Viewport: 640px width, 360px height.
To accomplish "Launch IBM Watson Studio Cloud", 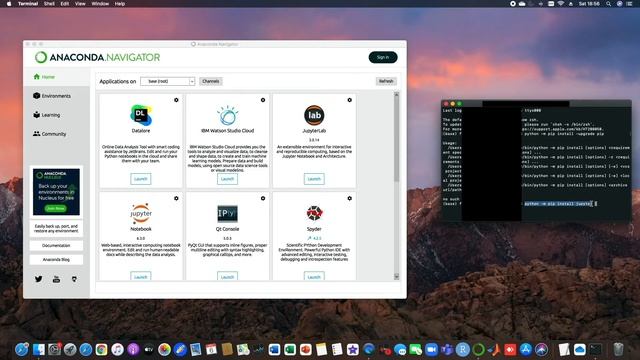I will point(227,179).
